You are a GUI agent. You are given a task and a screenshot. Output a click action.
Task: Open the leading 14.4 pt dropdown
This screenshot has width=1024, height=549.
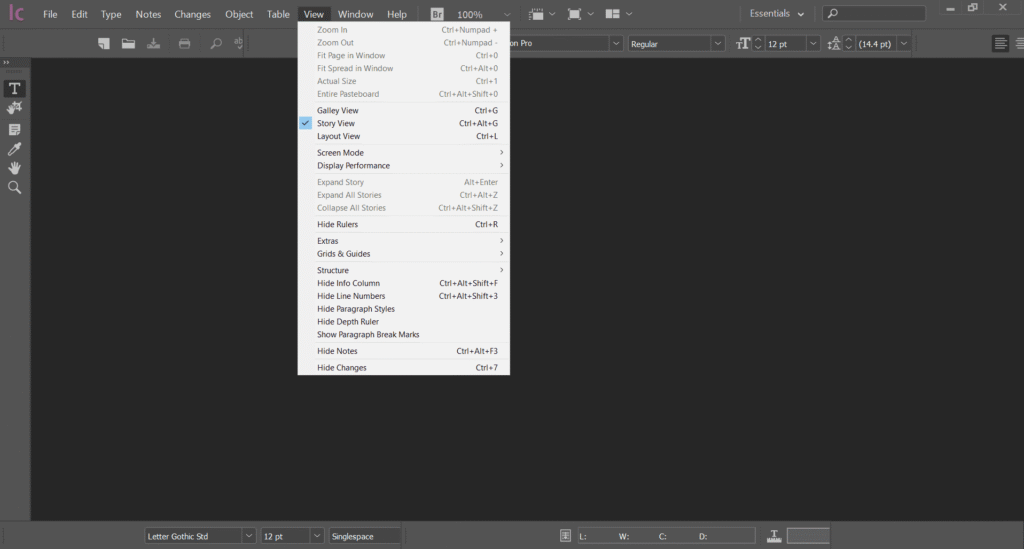pyautogui.click(x=904, y=44)
